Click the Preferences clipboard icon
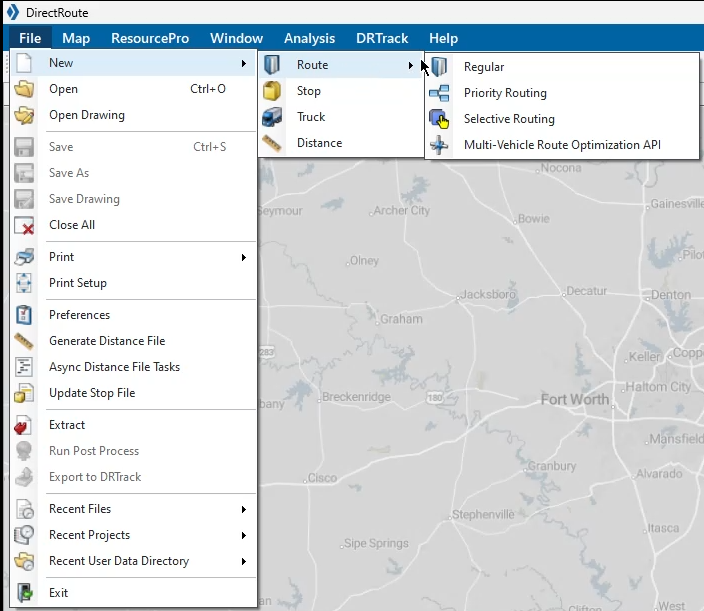Image resolution: width=704 pixels, height=611 pixels. [24, 315]
